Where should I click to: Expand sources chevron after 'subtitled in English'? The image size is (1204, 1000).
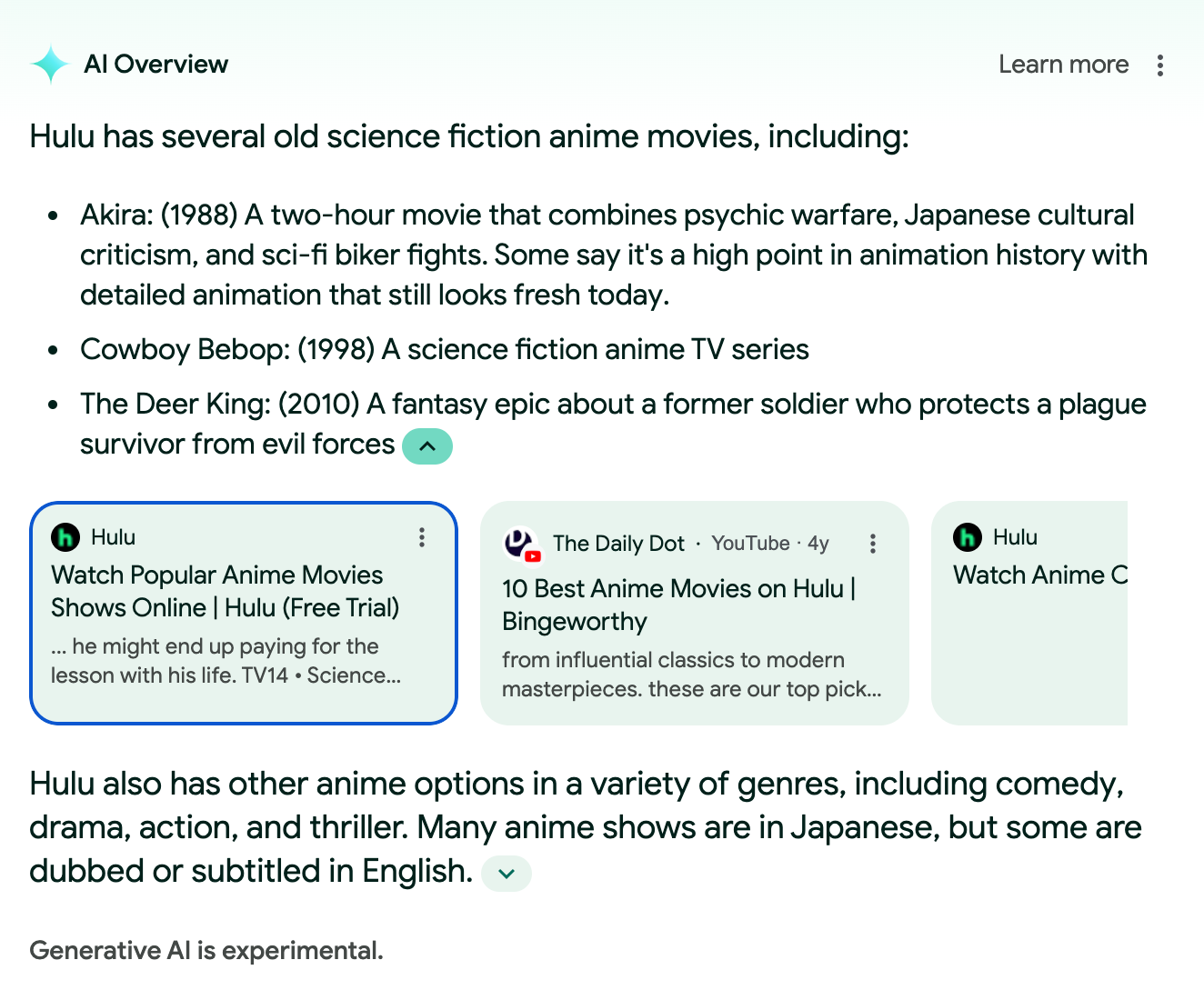coord(507,874)
